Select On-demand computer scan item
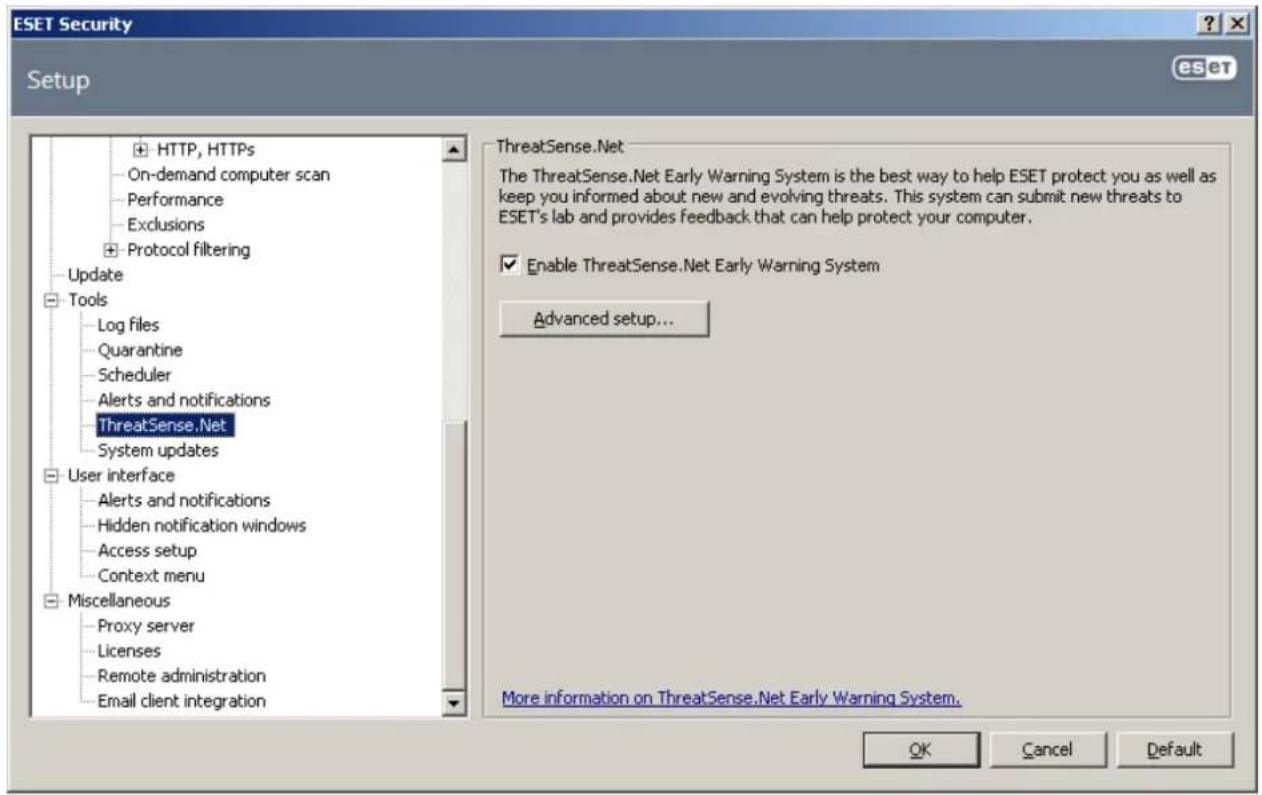Viewport: 1262px width, 795px height. tap(228, 174)
